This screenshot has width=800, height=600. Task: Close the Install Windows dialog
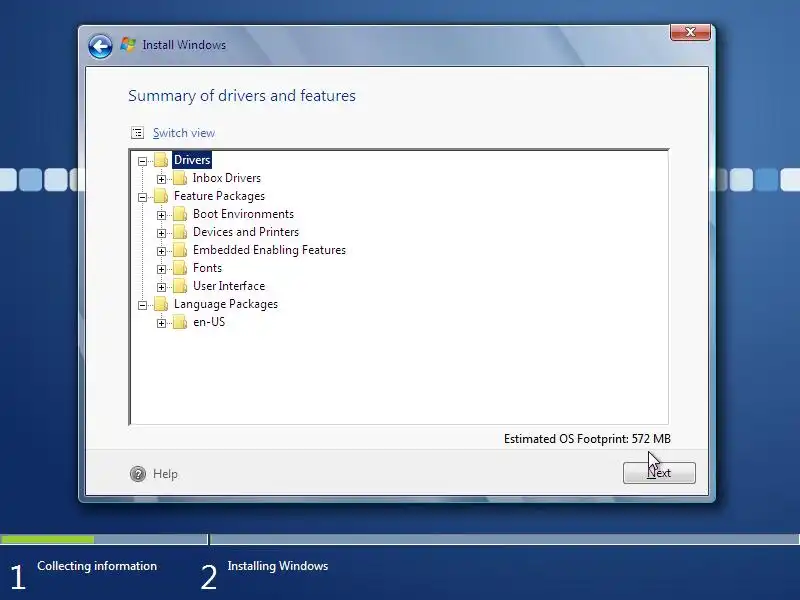[x=690, y=32]
